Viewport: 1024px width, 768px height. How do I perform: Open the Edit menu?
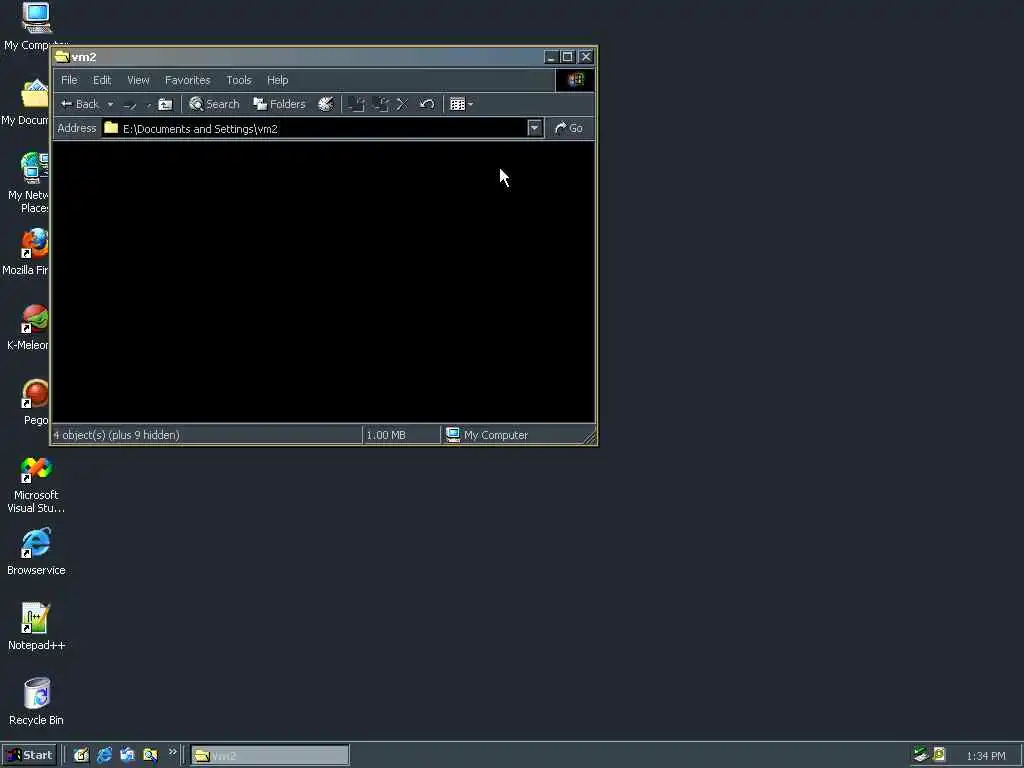(x=102, y=80)
